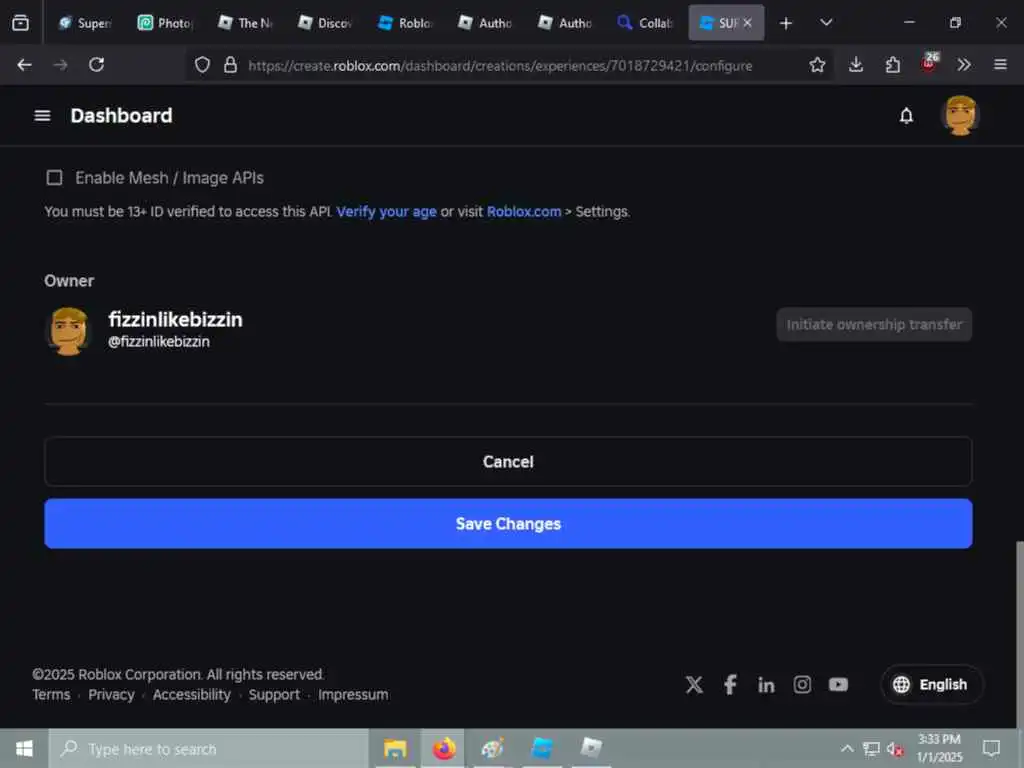This screenshot has width=1024, height=768.
Task: Open the Windows notification center
Action: [991, 748]
